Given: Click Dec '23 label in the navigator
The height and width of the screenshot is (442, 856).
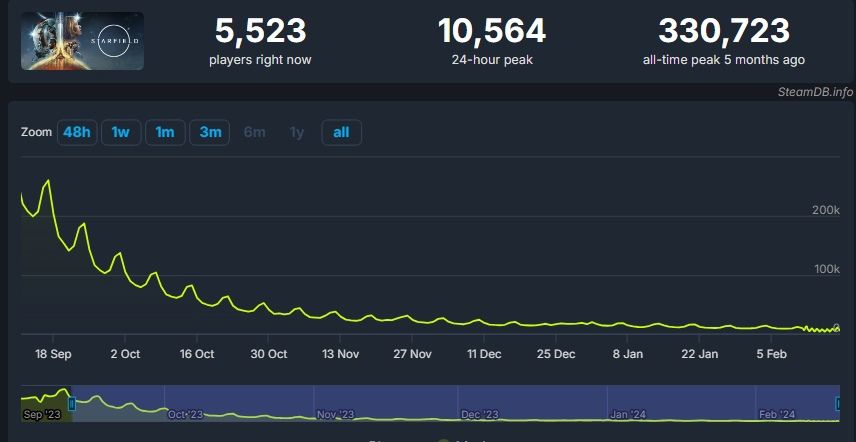Looking at the screenshot, I should (x=479, y=415).
